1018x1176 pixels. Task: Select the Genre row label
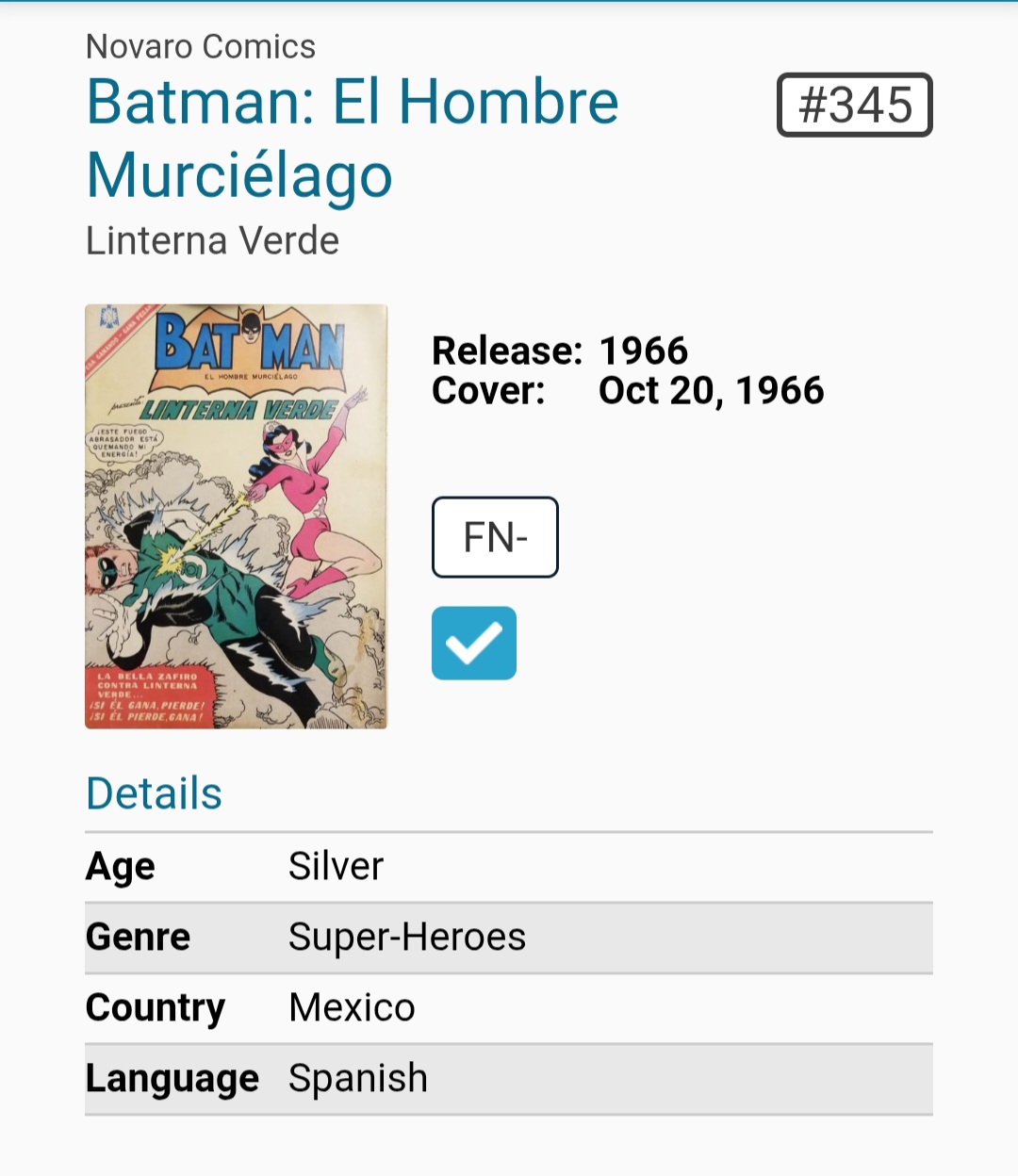139,938
